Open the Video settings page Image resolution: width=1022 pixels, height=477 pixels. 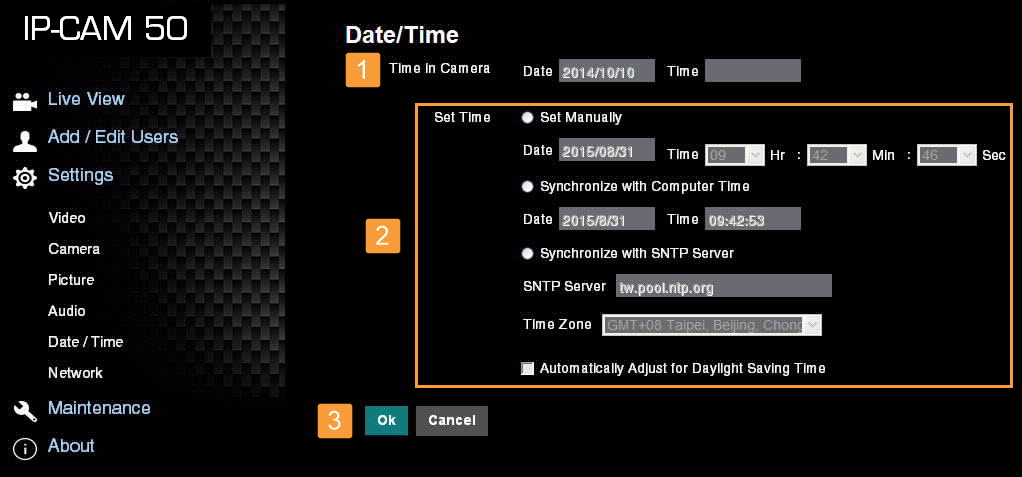point(67,218)
